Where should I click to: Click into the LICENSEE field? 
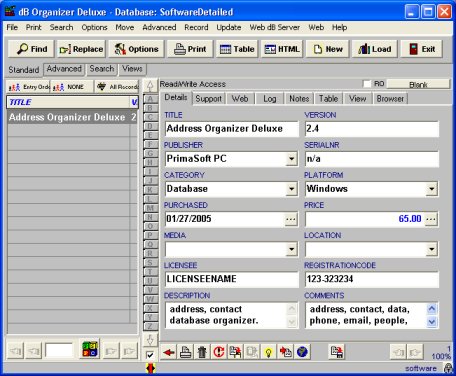tap(232, 279)
